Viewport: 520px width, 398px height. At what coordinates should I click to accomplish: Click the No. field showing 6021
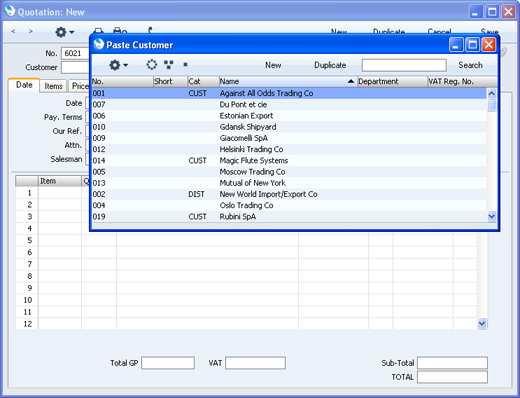click(x=75, y=53)
